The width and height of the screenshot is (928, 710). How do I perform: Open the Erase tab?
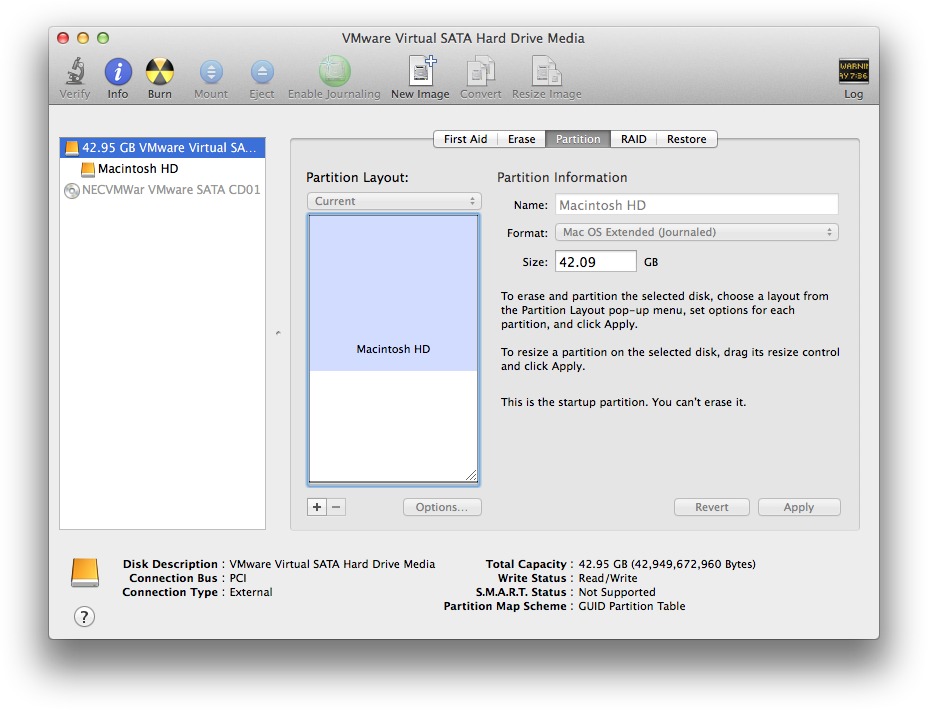pos(521,139)
